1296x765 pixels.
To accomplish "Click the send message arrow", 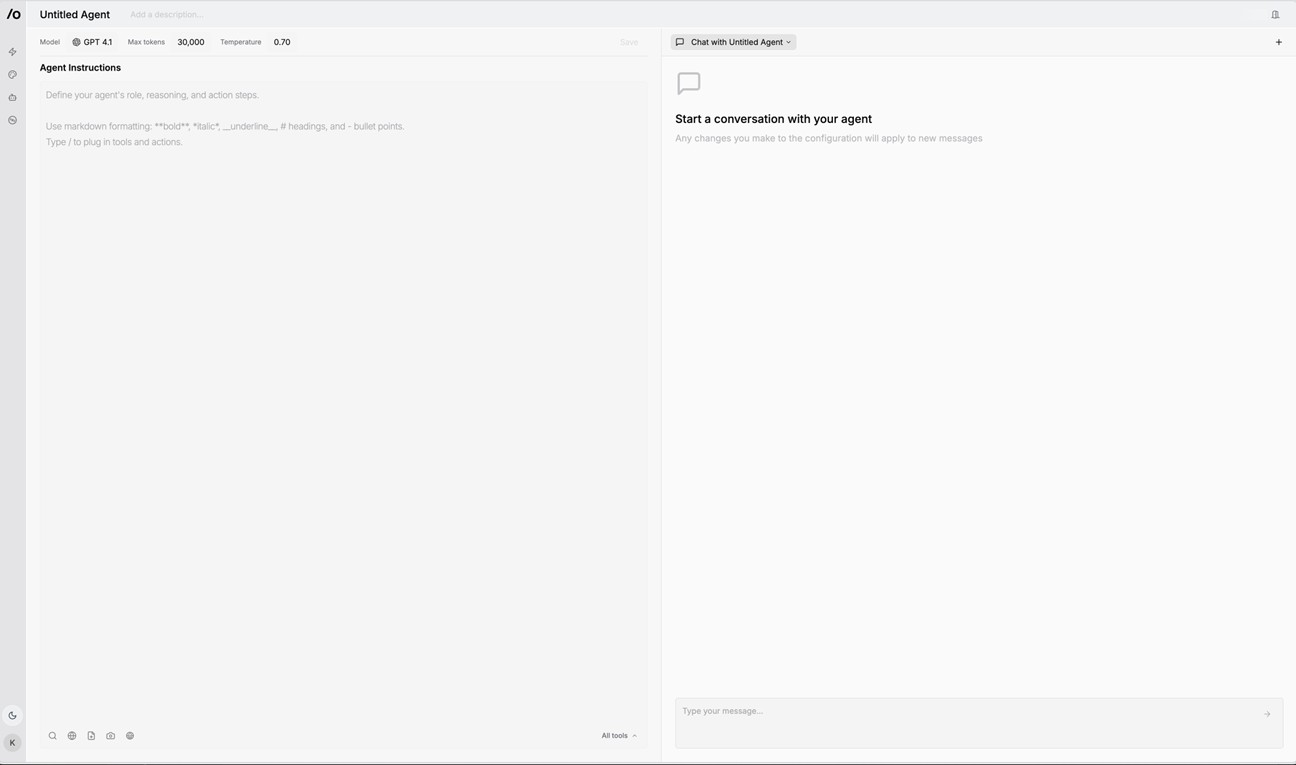I will pyautogui.click(x=1267, y=714).
